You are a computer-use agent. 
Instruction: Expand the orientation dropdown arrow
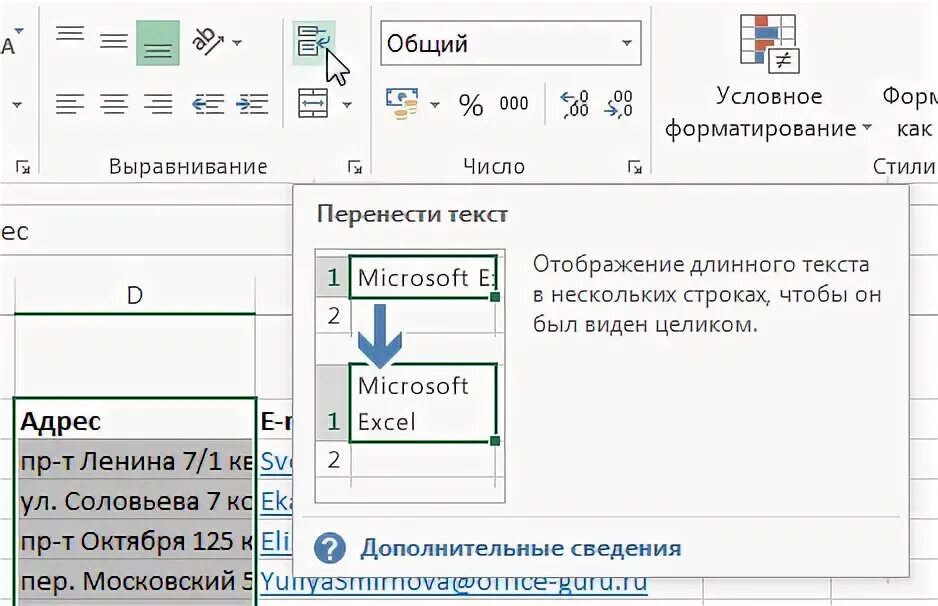pyautogui.click(x=237, y=42)
